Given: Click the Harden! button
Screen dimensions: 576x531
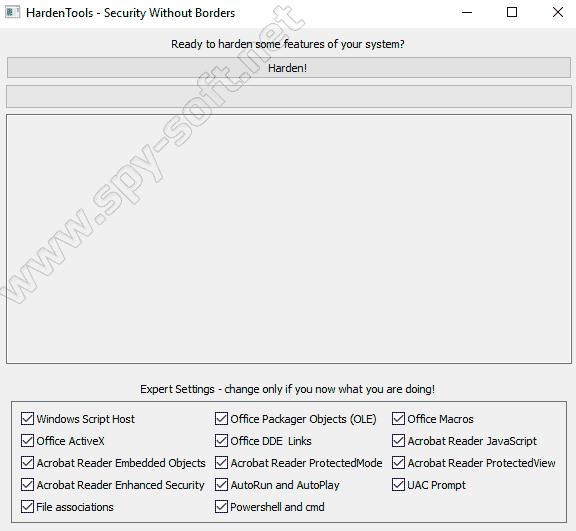Looking at the screenshot, I should [289, 68].
